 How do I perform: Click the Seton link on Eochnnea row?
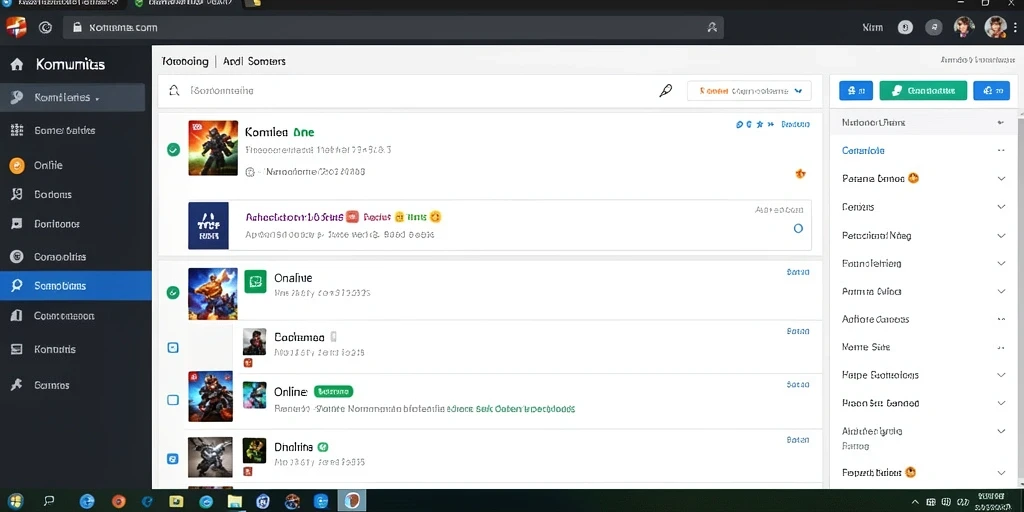(798, 332)
